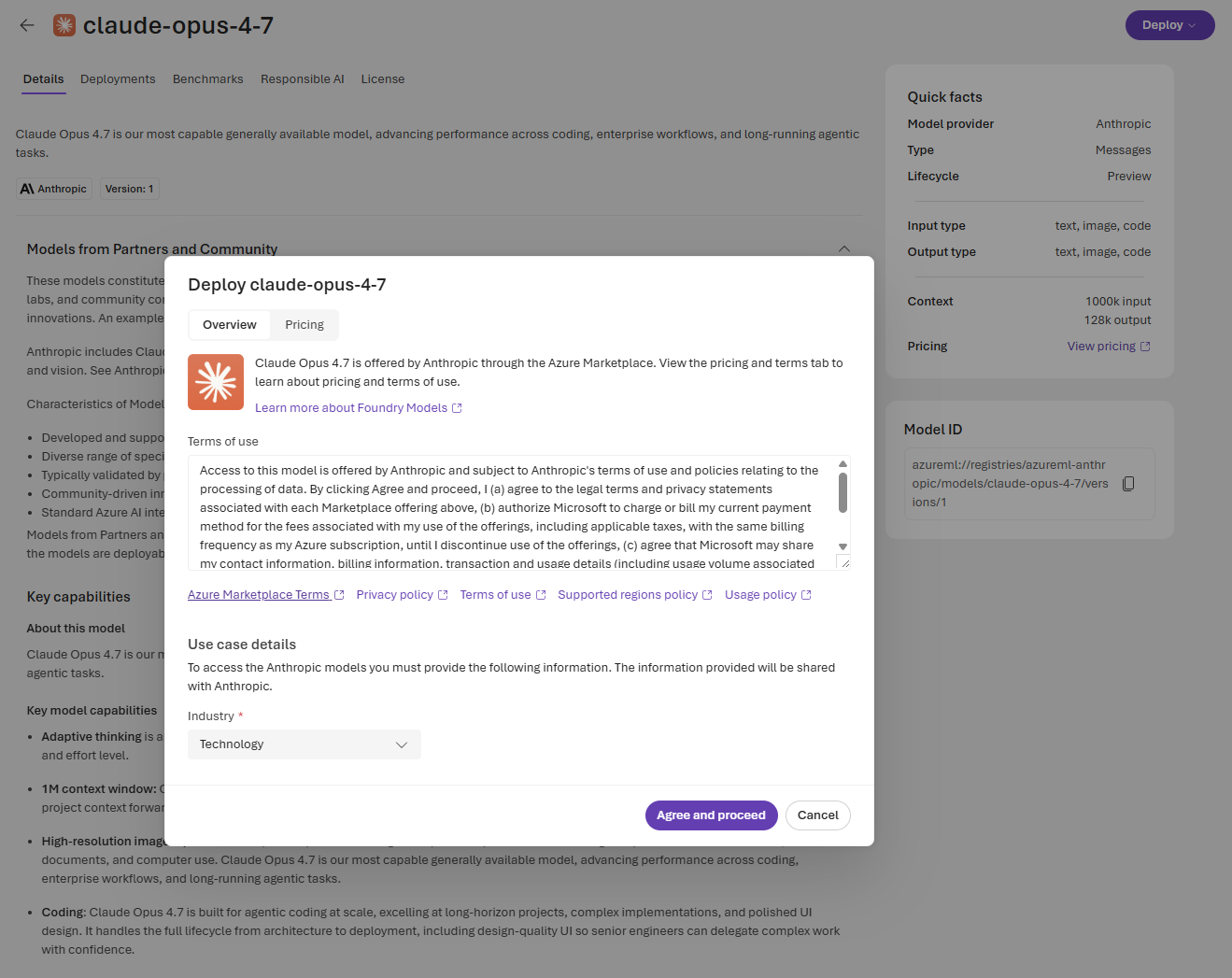Click the 'Quick facts' heading
This screenshot has width=1232, height=978.
(x=944, y=97)
